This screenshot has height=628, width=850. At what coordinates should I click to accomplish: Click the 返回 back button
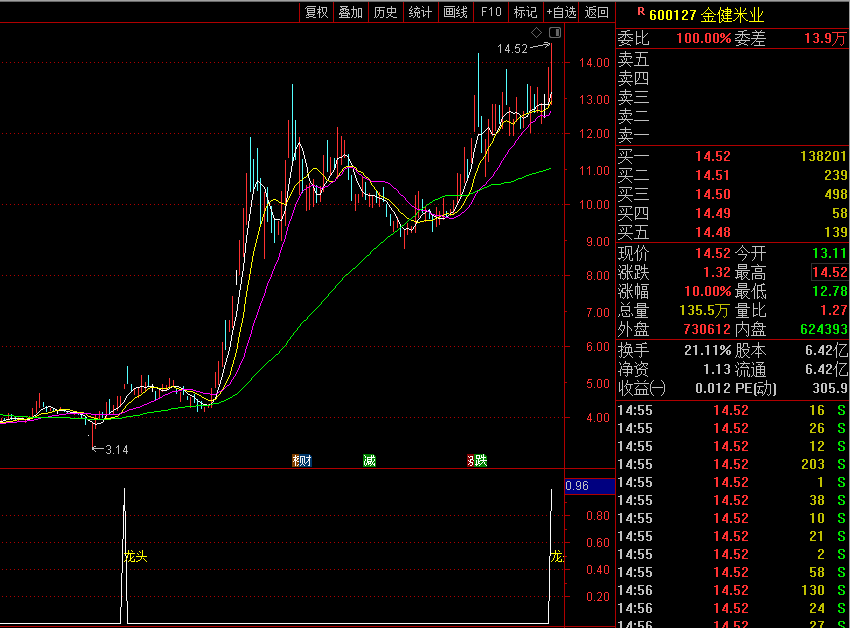597,12
